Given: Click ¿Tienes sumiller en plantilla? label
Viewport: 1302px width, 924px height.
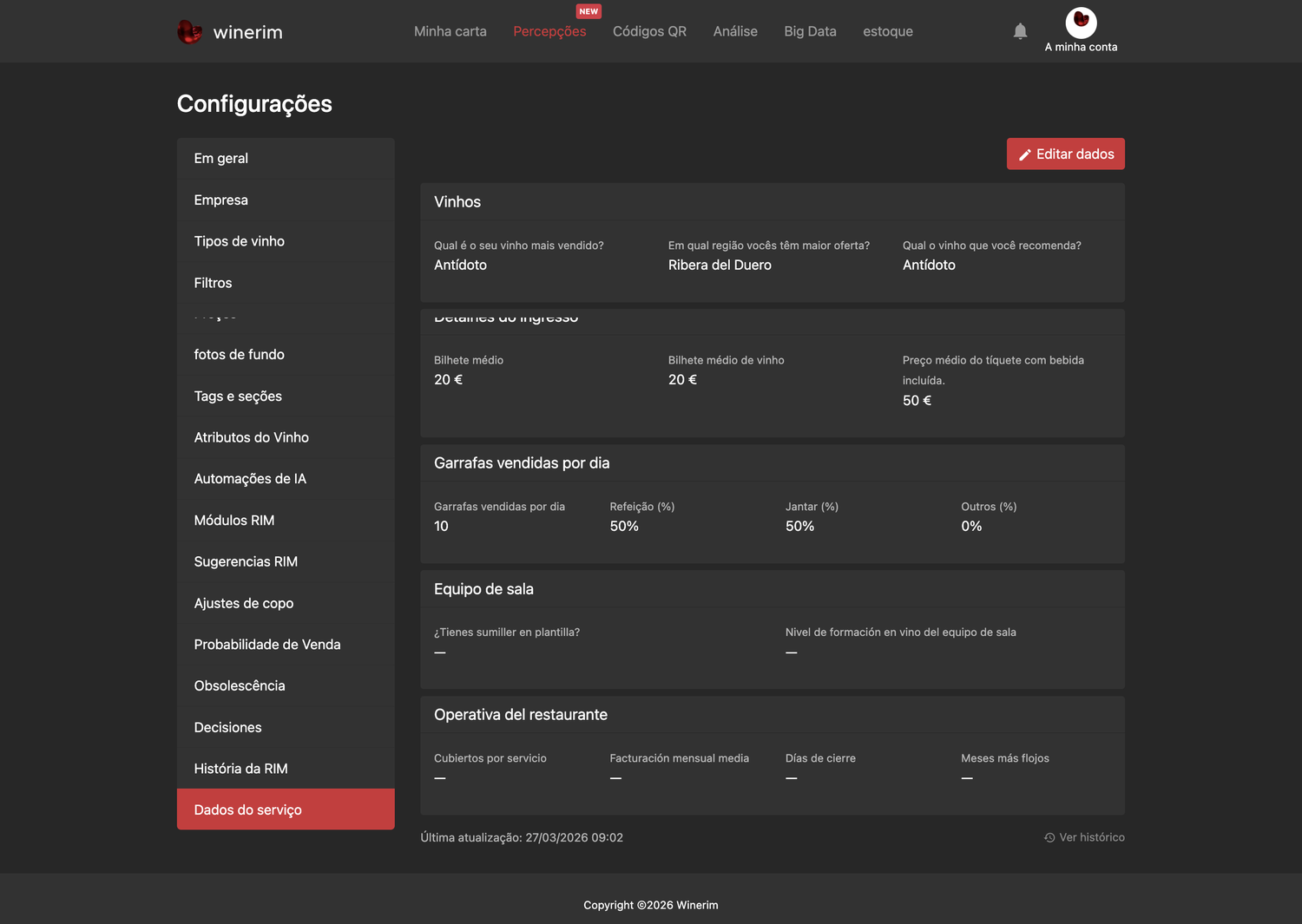Looking at the screenshot, I should point(507,632).
